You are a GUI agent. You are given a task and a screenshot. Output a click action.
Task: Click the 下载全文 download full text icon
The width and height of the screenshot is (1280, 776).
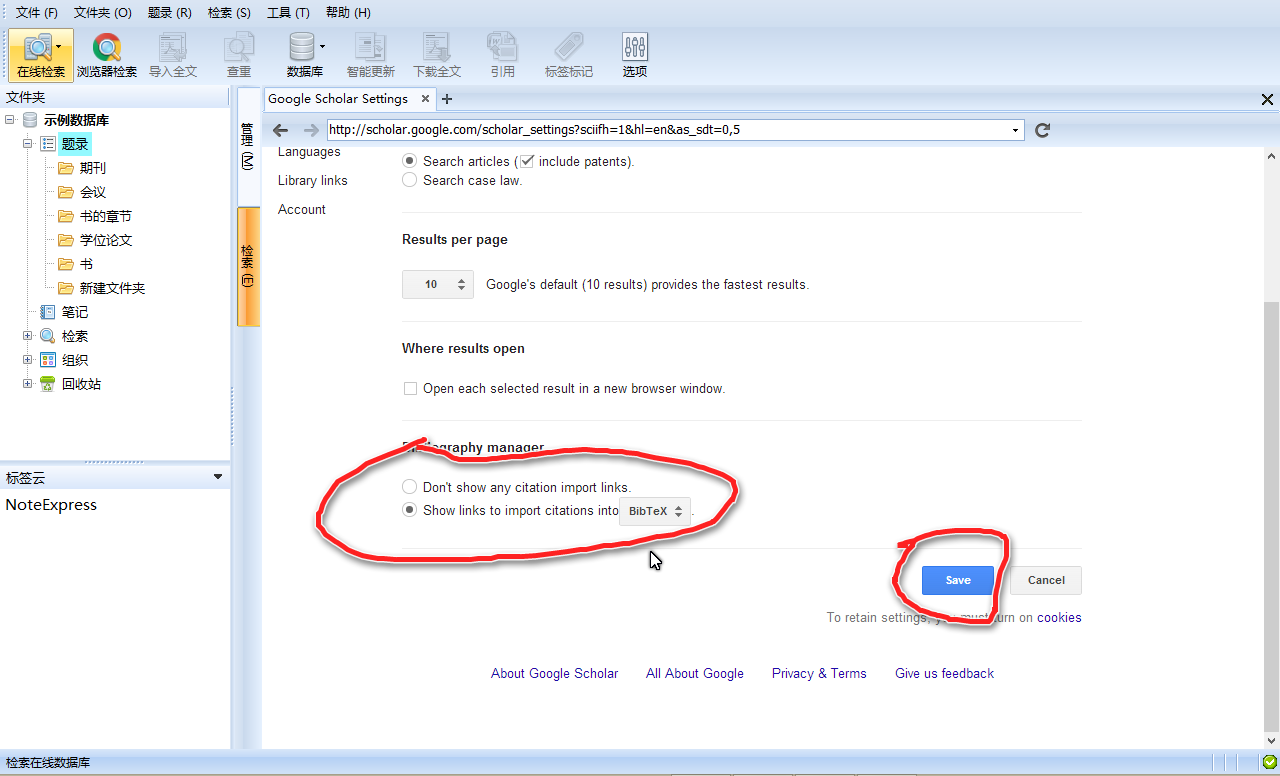pos(437,55)
